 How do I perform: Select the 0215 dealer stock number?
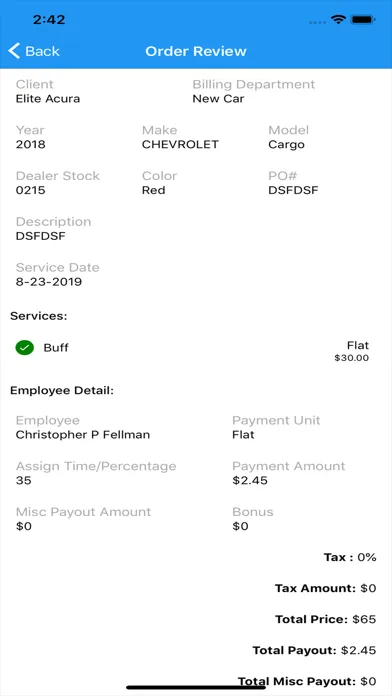(31, 190)
